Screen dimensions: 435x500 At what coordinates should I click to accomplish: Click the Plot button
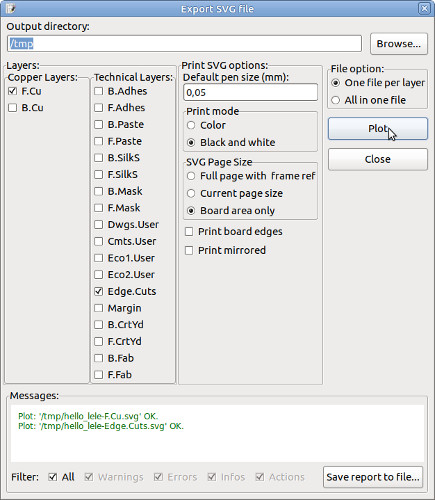point(378,129)
